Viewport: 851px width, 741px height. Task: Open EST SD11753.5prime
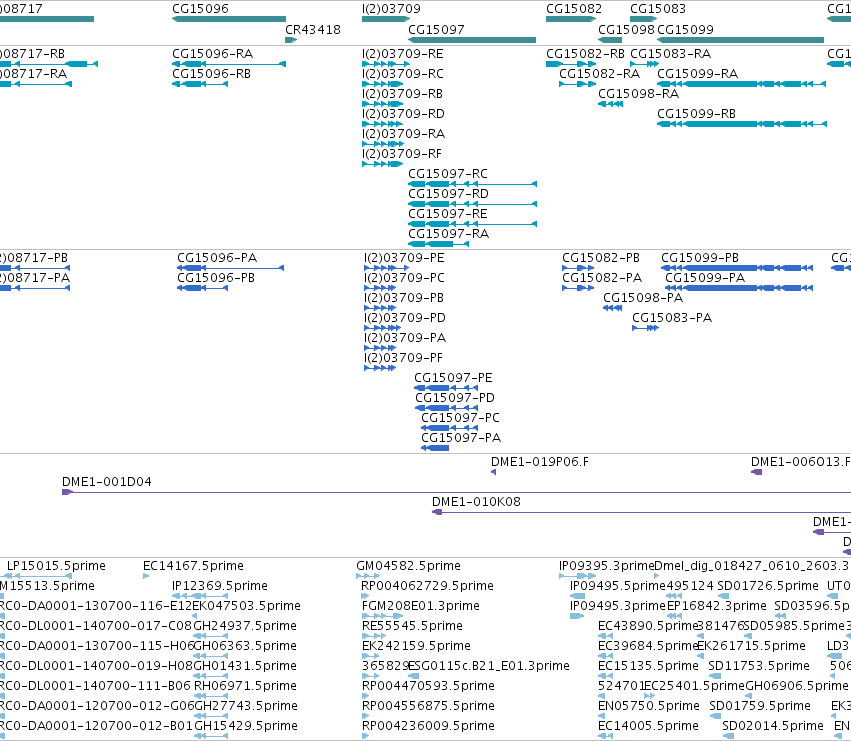click(759, 666)
